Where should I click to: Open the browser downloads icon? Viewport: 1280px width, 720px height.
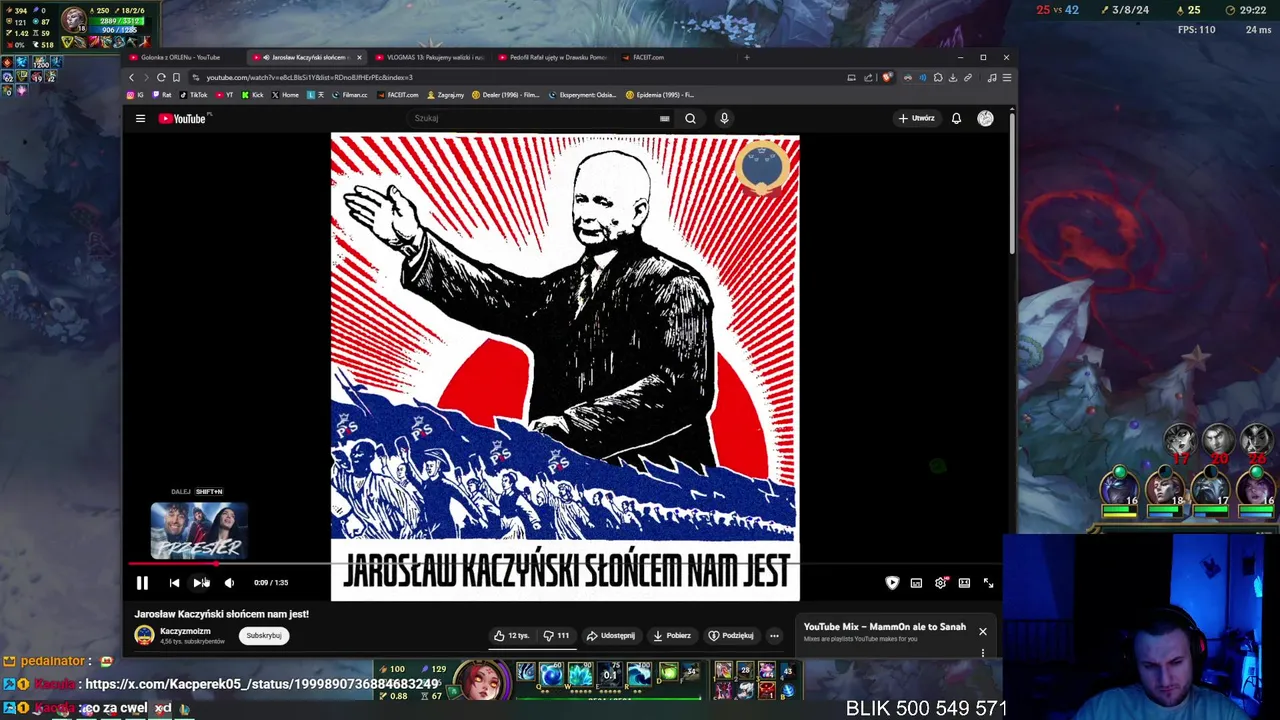(x=953, y=77)
